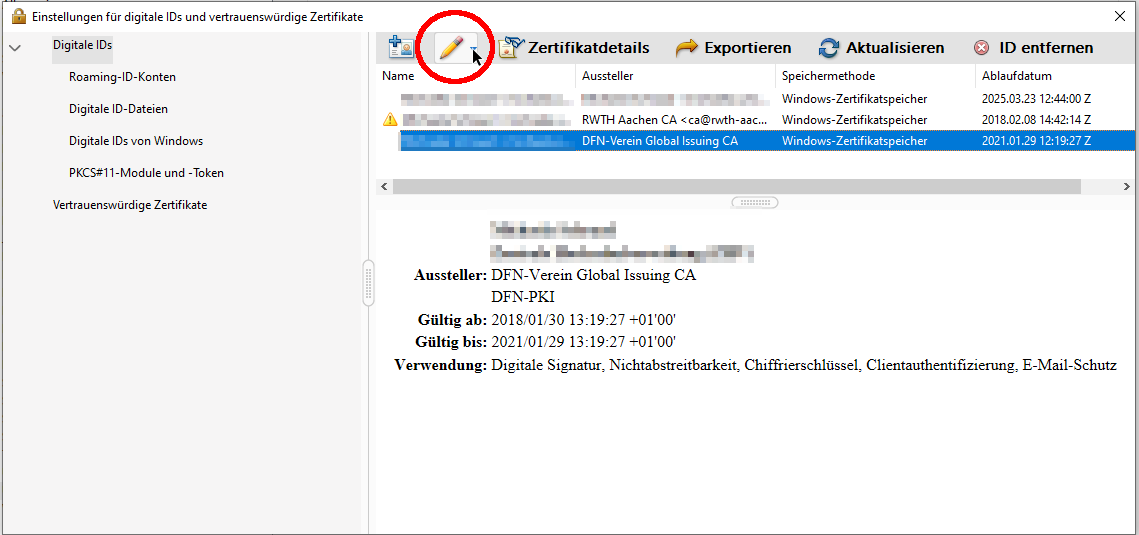Click ID entfernen button
Image resolution: width=1139 pixels, height=535 pixels.
(1034, 48)
